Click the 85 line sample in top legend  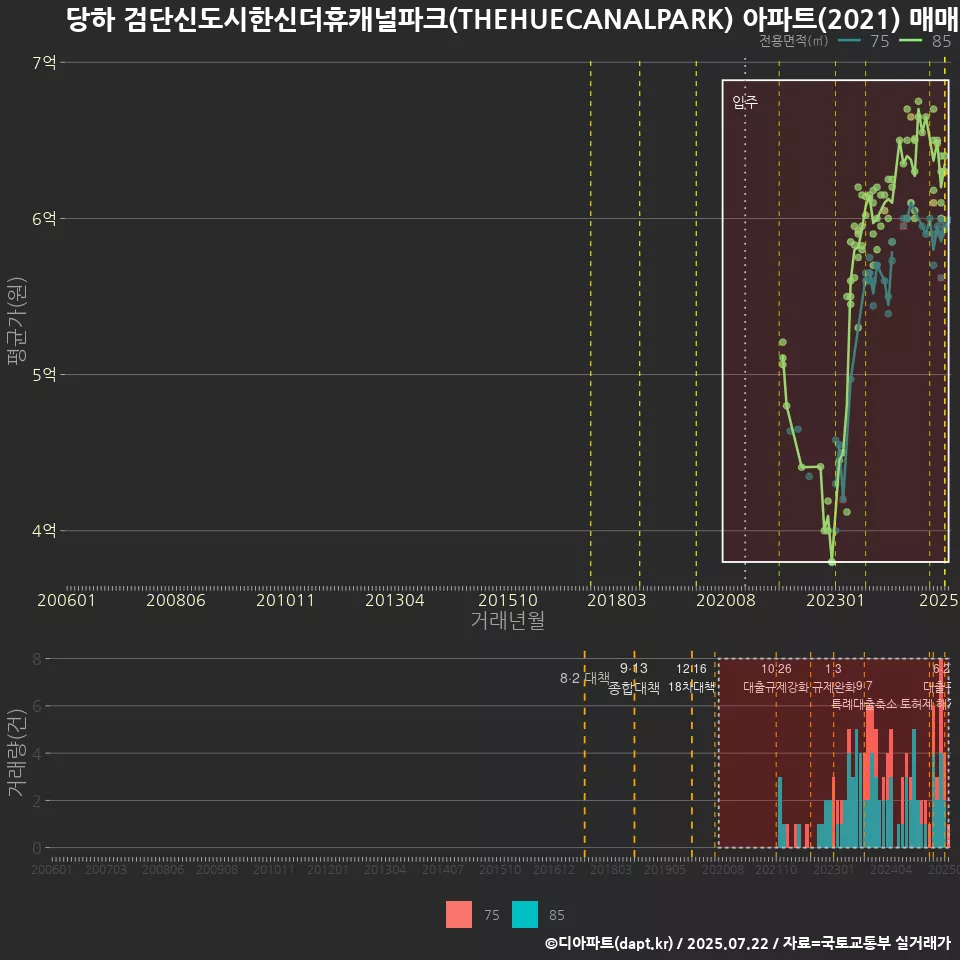click(x=910, y=41)
